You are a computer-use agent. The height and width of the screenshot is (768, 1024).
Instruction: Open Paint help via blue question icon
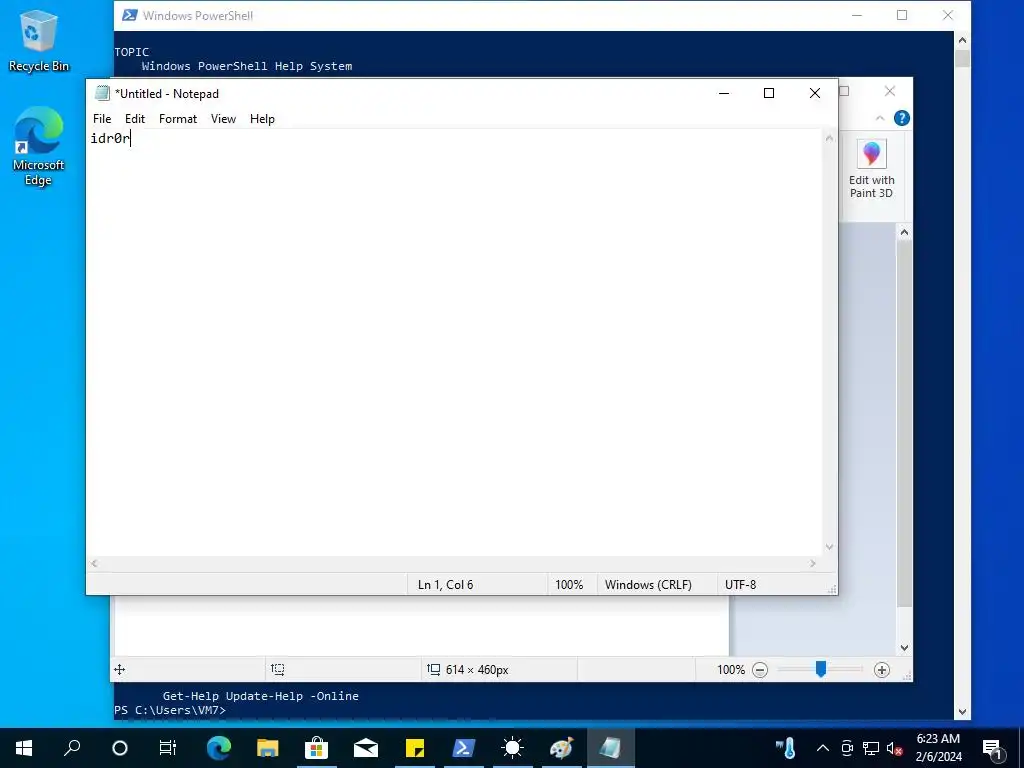tap(902, 118)
